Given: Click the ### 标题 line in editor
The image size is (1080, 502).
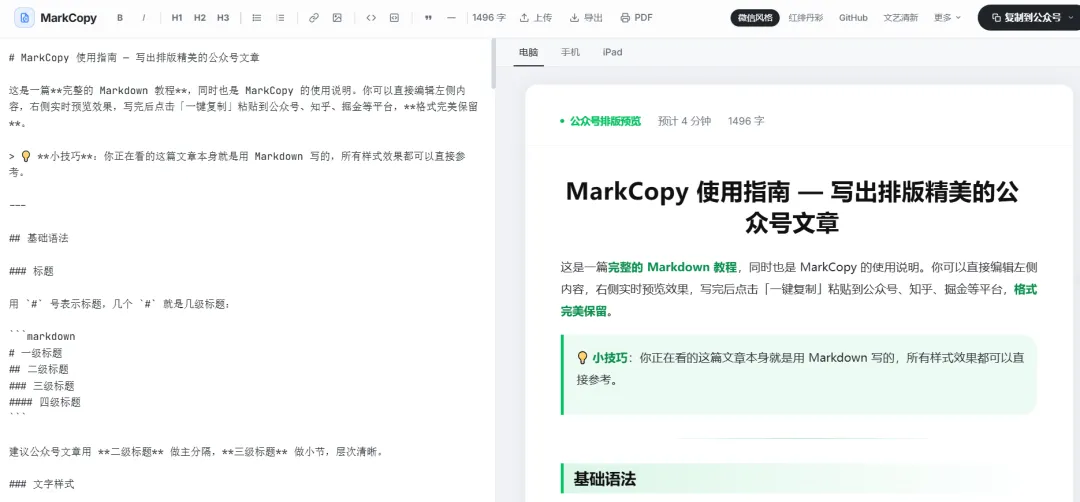Looking at the screenshot, I should tap(32, 271).
